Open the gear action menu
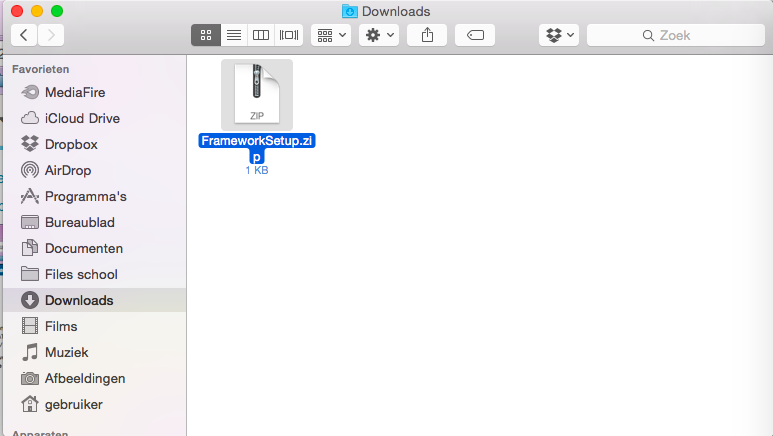This screenshot has width=773, height=436. [379, 35]
